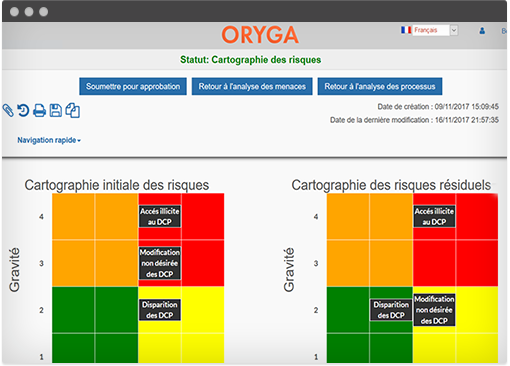The height and width of the screenshot is (366, 510).
Task: Print the risk mapping
Action: [x=39, y=110]
